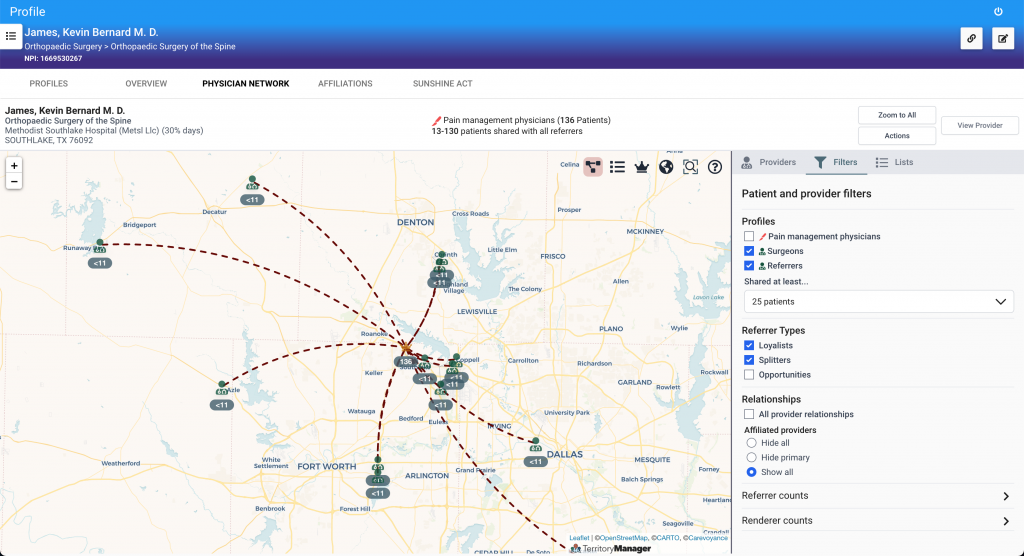
Task: Open the OpenStreetMap attribution link
Action: (x=624, y=538)
